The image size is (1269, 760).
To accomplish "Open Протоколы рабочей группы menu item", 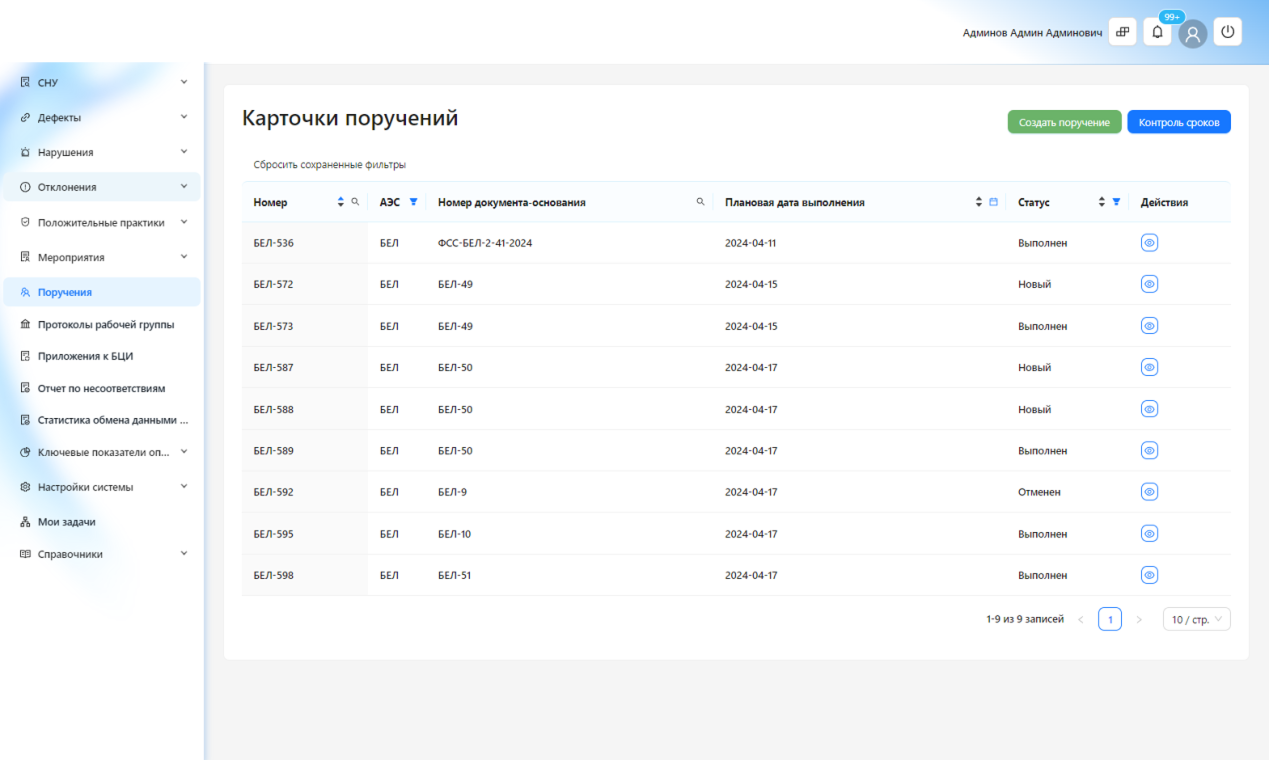I will pyautogui.click(x=105, y=325).
